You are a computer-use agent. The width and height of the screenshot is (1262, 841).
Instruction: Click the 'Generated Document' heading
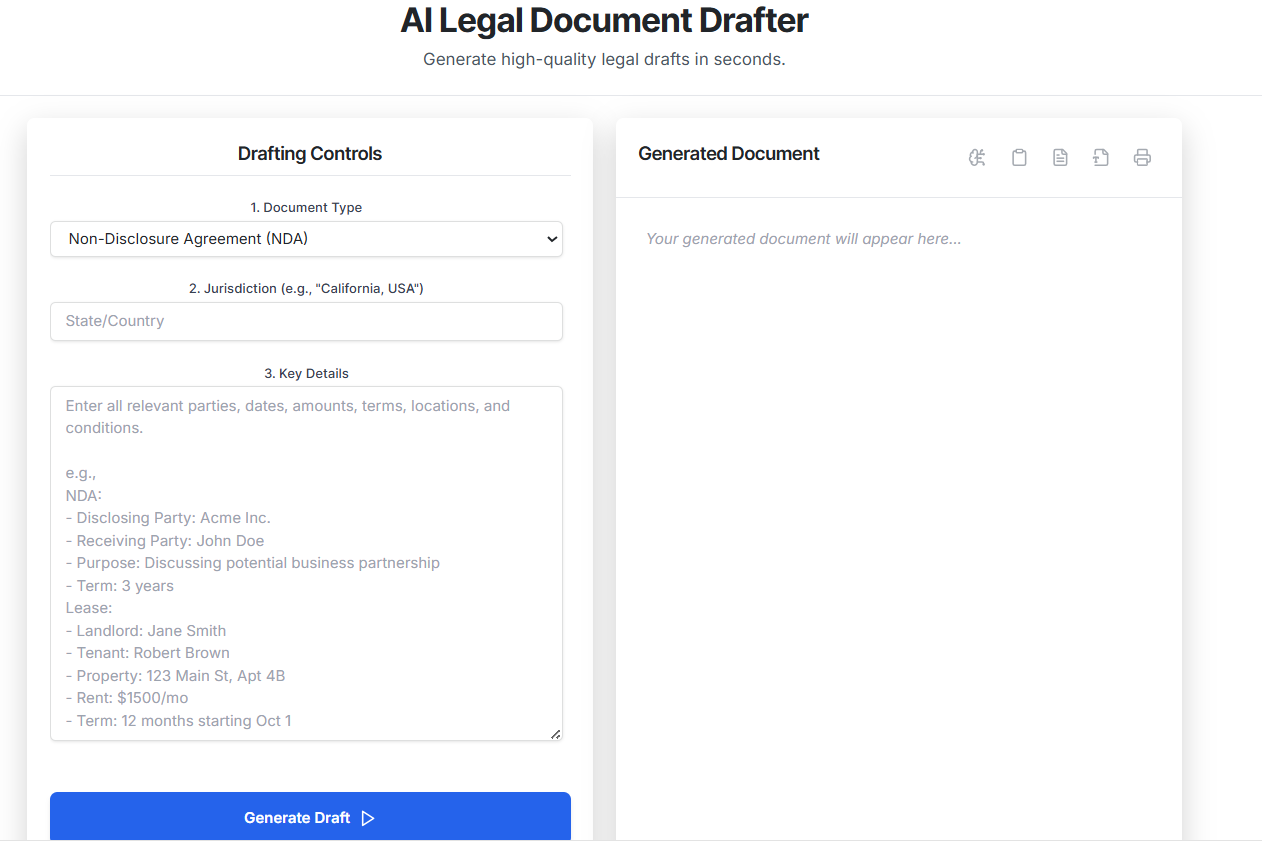(729, 154)
